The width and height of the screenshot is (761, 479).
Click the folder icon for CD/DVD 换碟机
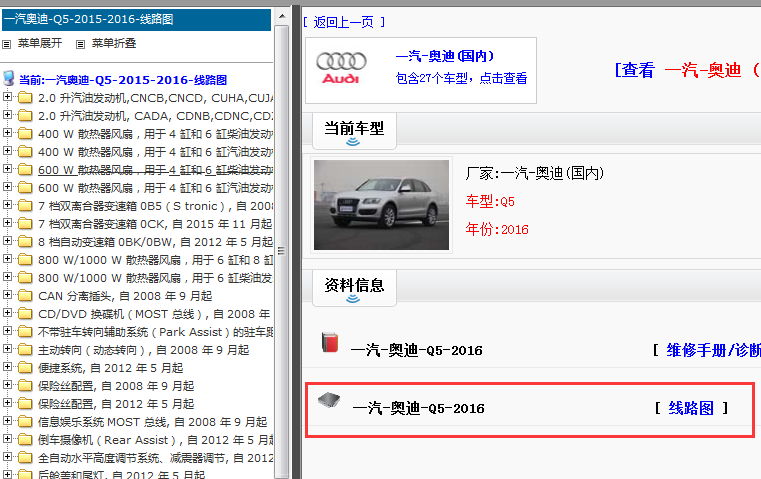pyautogui.click(x=25, y=314)
